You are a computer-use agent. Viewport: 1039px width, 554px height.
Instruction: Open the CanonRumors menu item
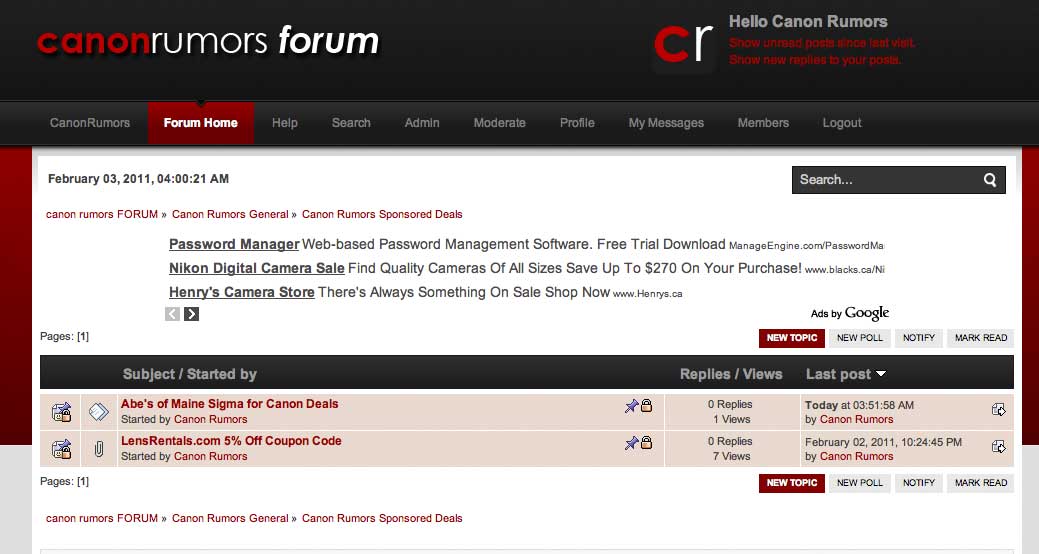point(90,123)
